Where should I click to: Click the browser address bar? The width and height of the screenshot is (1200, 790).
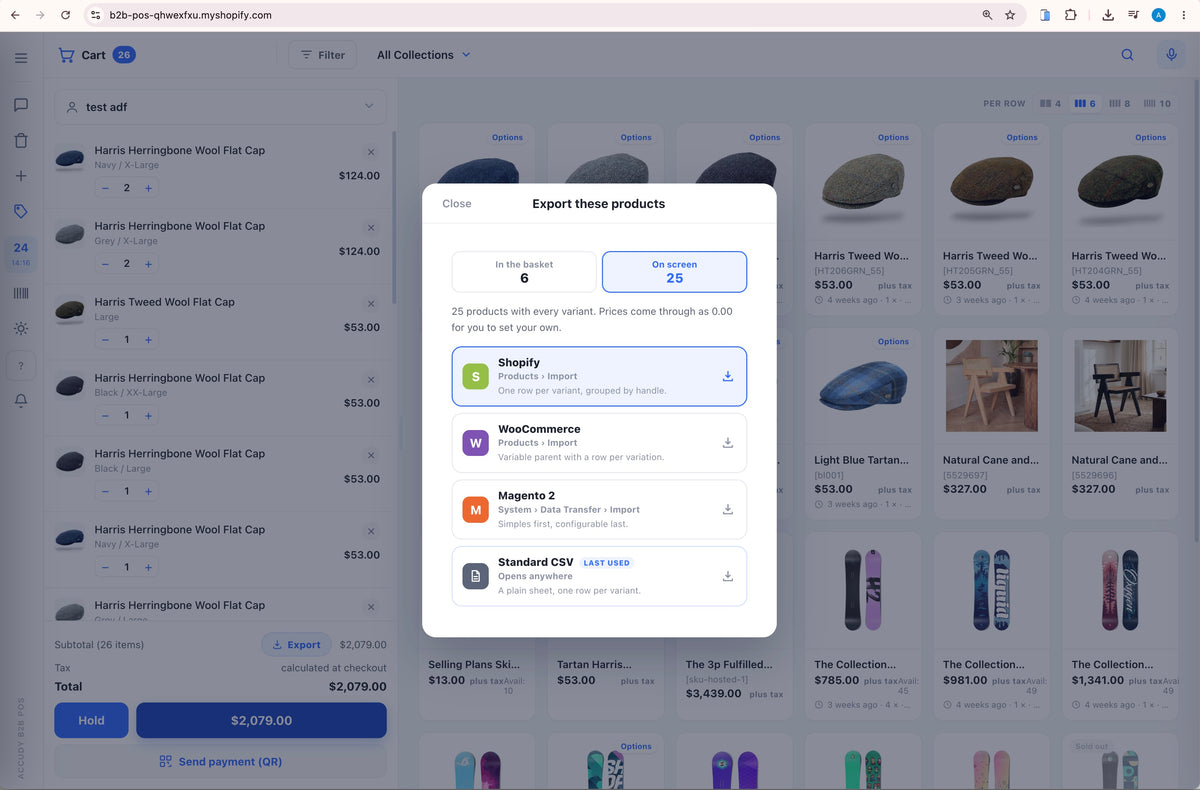(x=530, y=15)
